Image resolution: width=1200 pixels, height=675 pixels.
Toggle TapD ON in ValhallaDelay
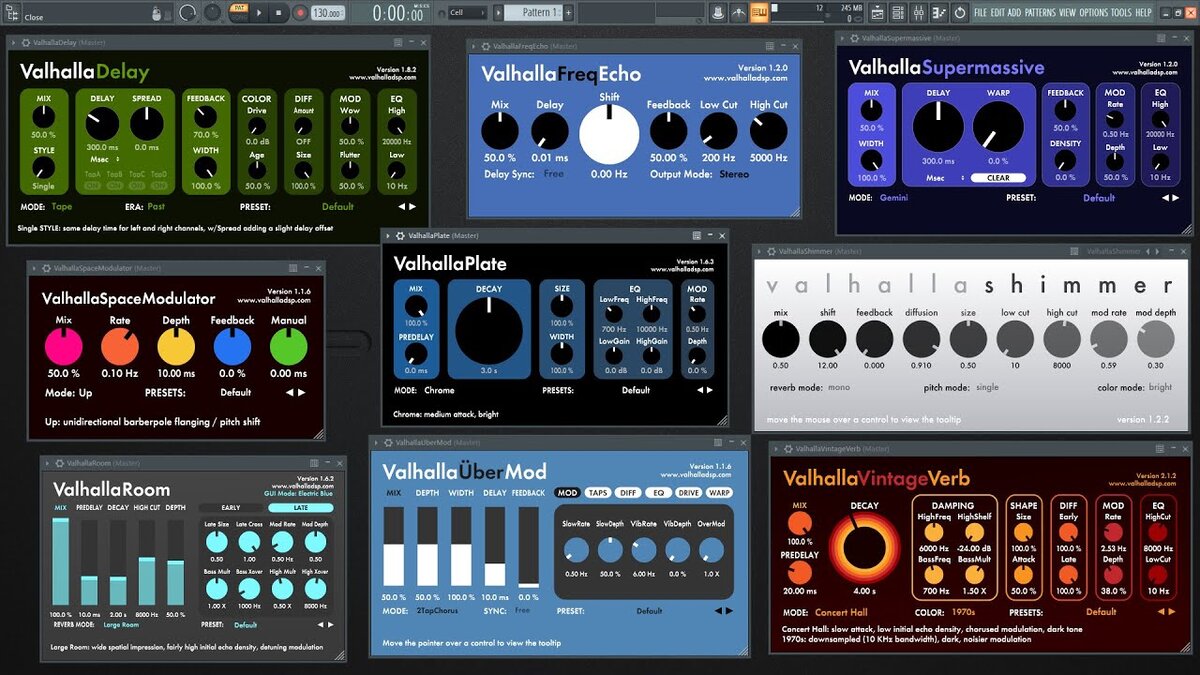[159, 185]
